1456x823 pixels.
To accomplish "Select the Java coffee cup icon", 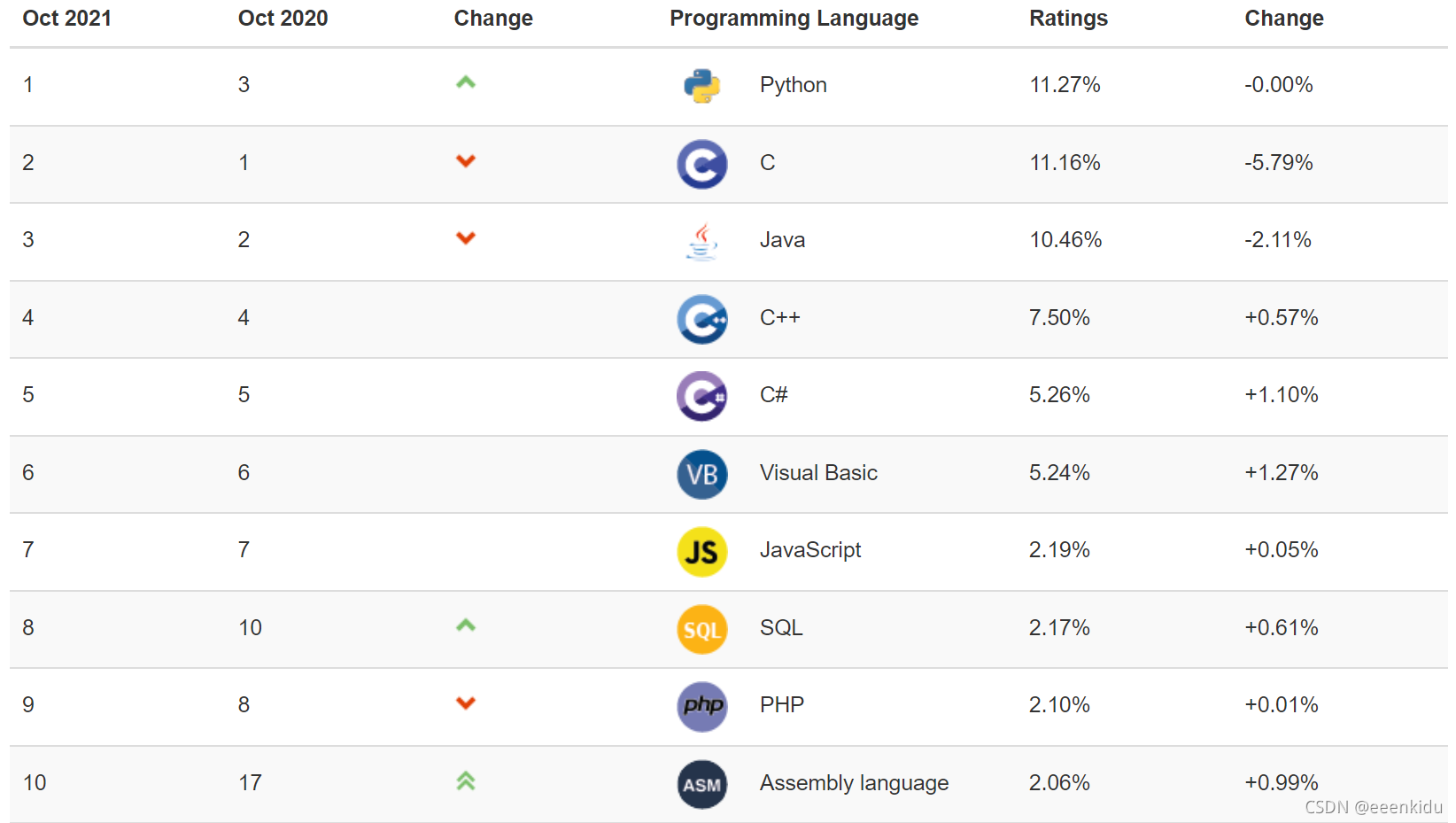I will pyautogui.click(x=702, y=241).
